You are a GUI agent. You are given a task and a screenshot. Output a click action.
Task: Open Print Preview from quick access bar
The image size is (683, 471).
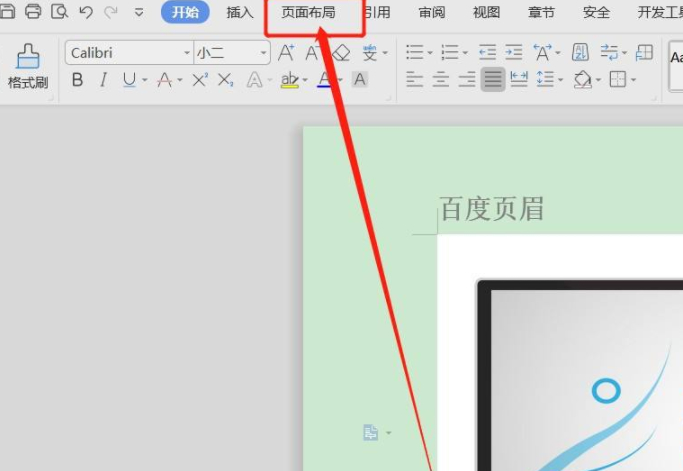(59, 11)
